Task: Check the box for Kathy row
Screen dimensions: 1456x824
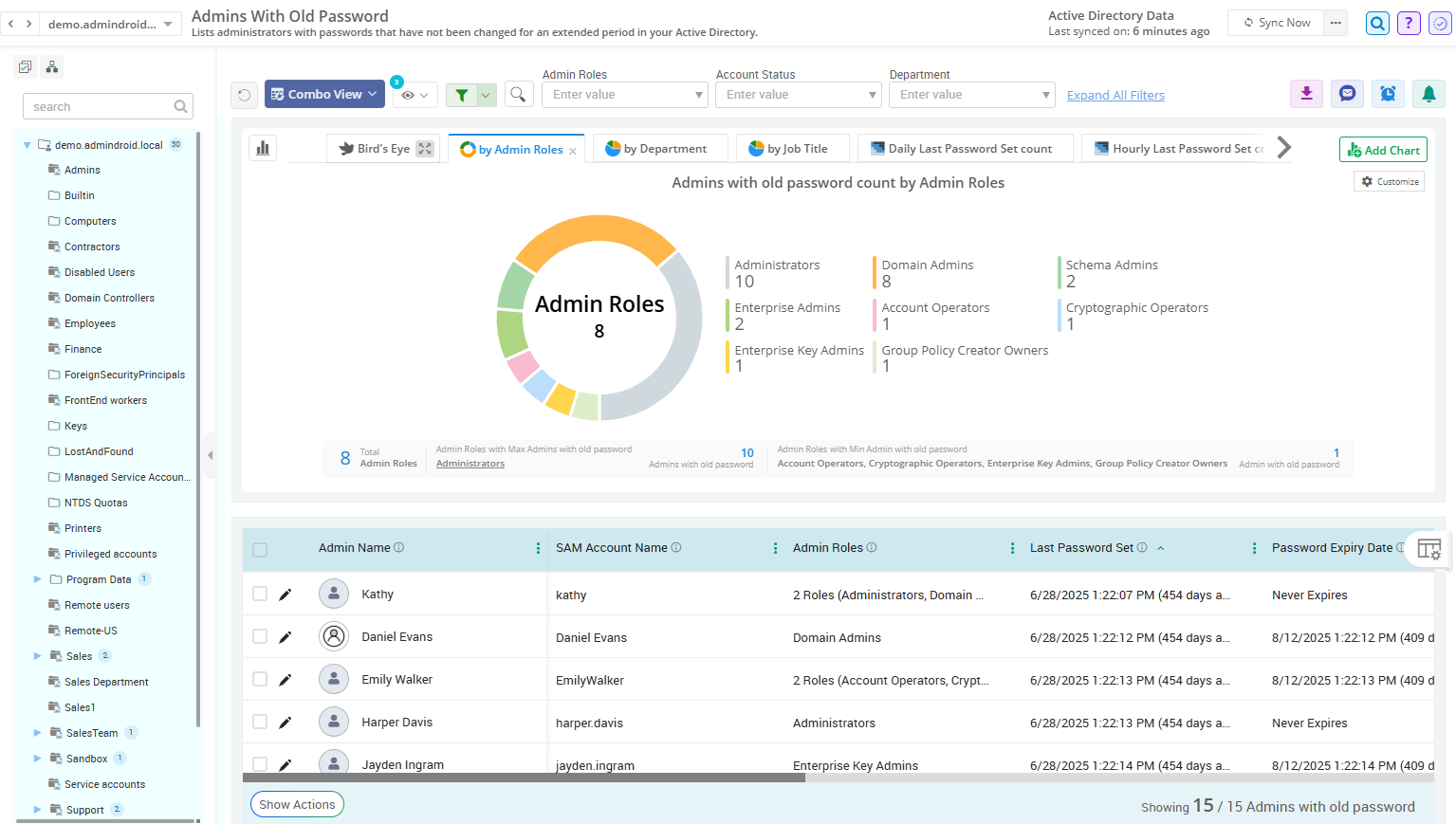Action: click(260, 594)
